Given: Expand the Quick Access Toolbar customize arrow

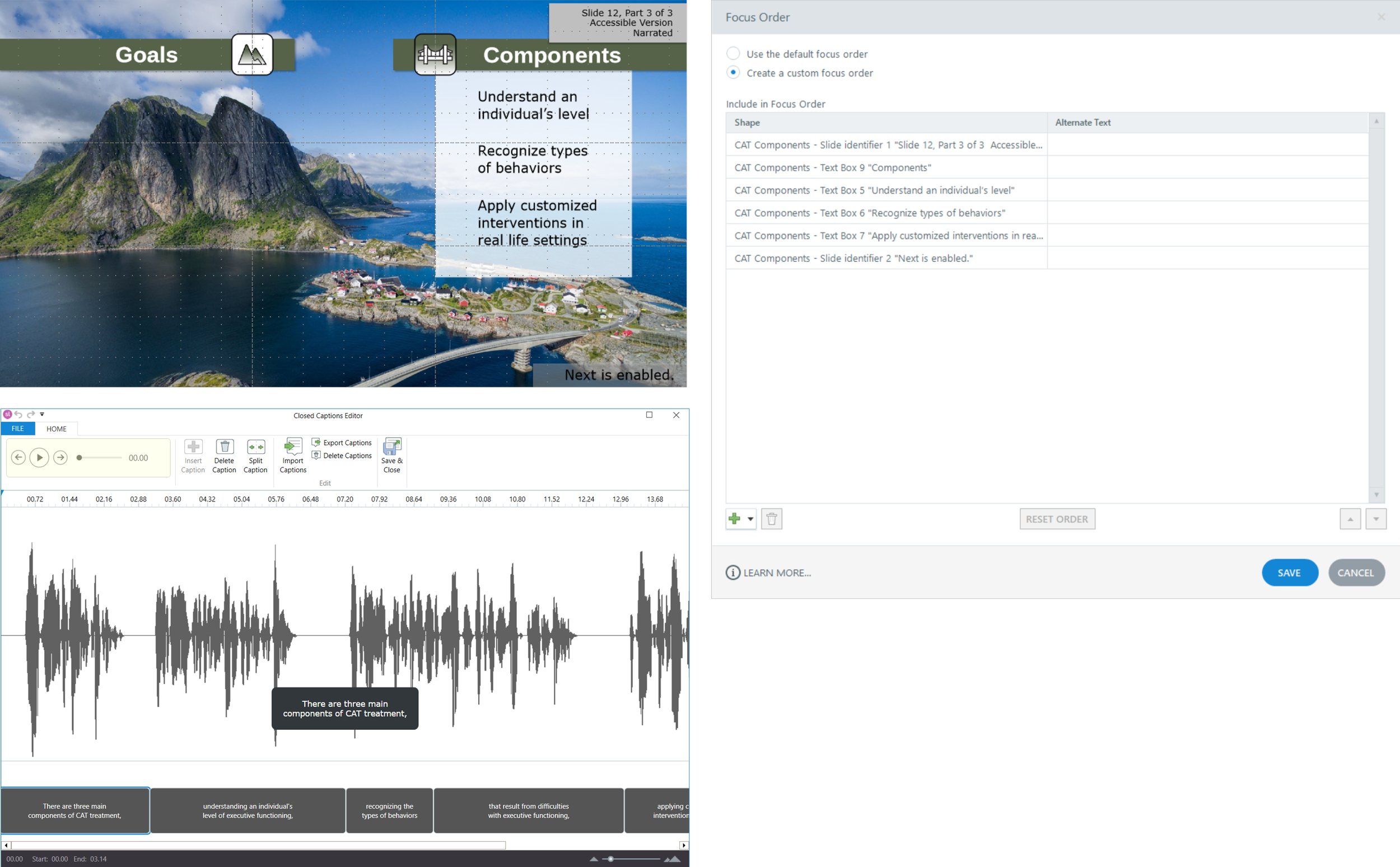Looking at the screenshot, I should coord(42,414).
